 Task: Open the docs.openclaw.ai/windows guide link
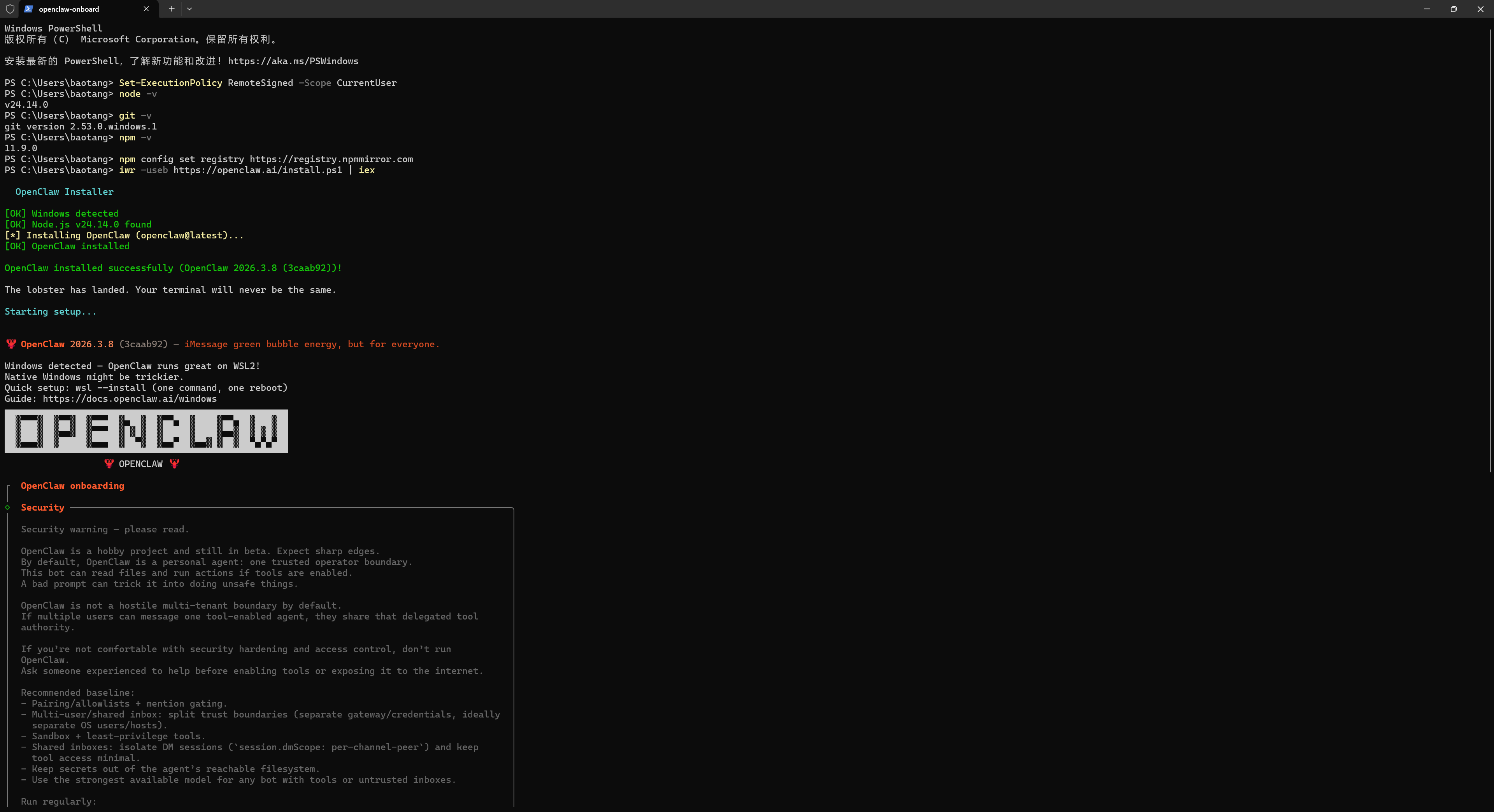(129, 399)
